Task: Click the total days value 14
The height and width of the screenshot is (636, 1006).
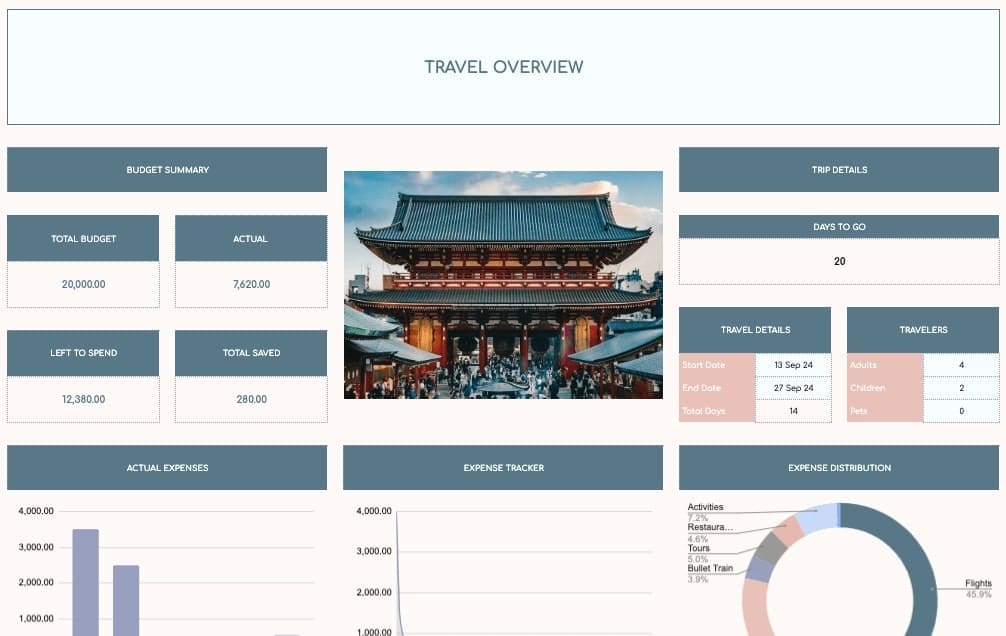Action: 794,411
